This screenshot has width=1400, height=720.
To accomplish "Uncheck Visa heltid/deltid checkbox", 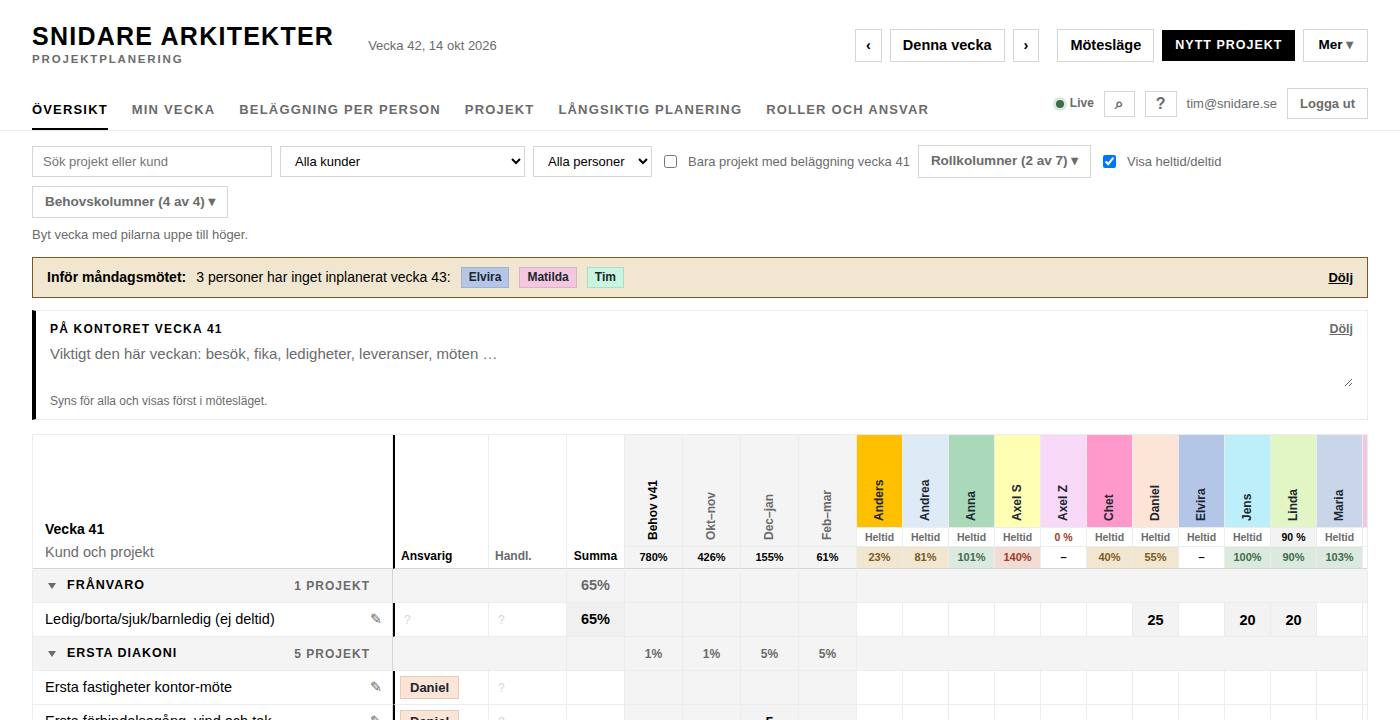I will 1109,161.
